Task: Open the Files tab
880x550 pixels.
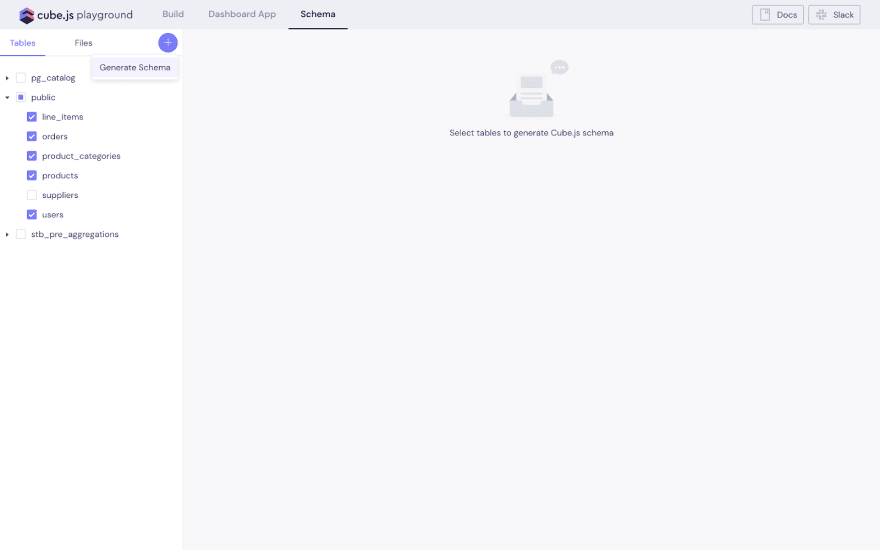Action: point(83,43)
